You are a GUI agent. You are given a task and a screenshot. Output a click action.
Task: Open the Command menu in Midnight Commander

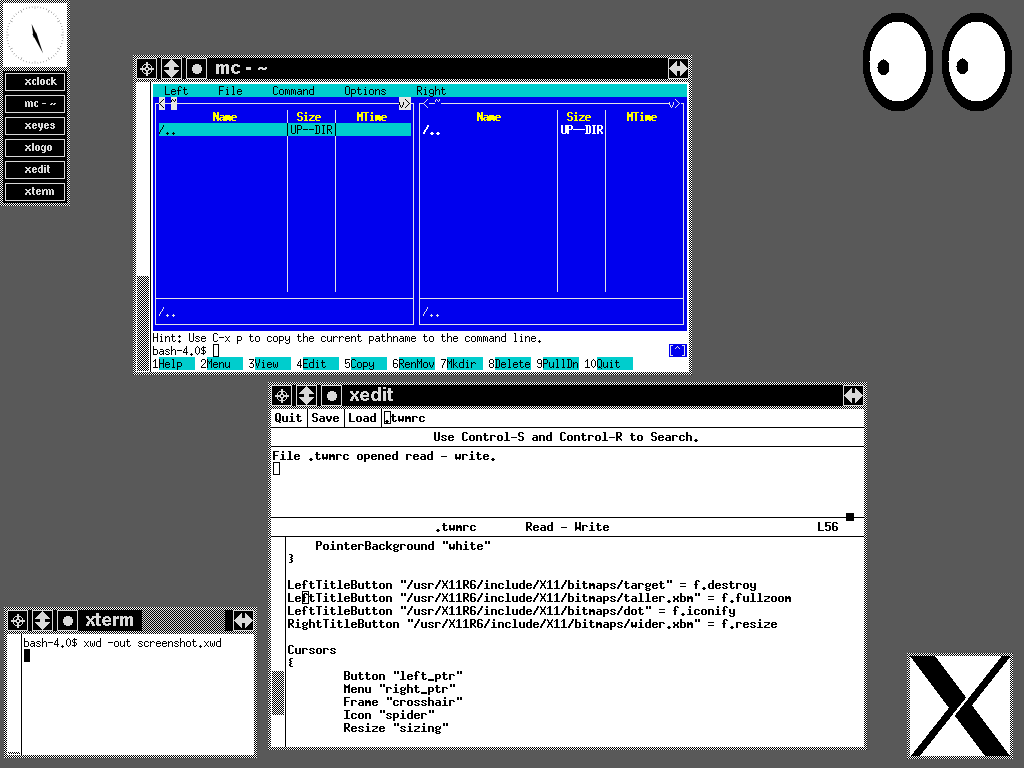click(x=293, y=91)
